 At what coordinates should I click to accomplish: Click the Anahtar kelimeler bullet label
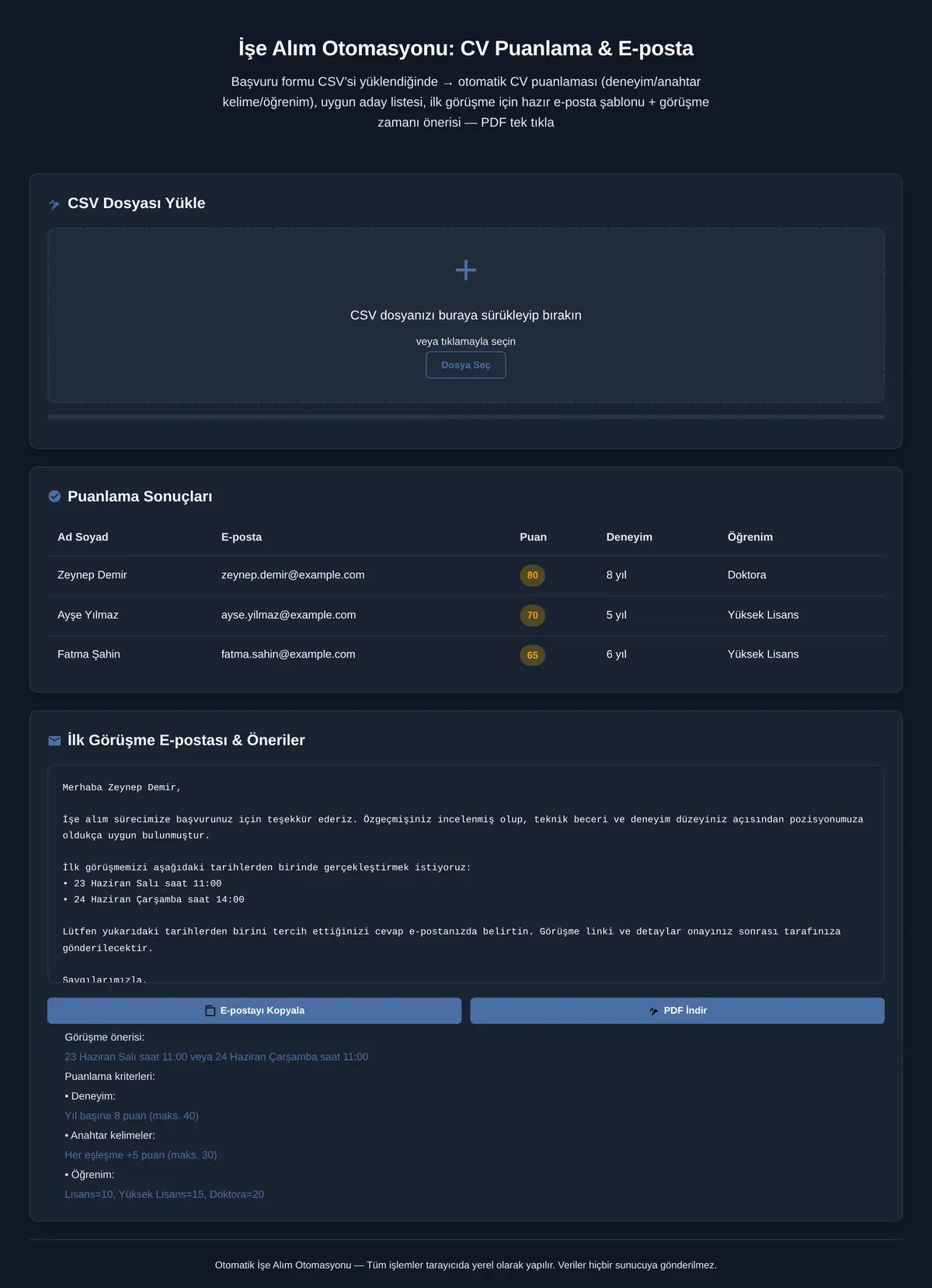coord(110,1135)
